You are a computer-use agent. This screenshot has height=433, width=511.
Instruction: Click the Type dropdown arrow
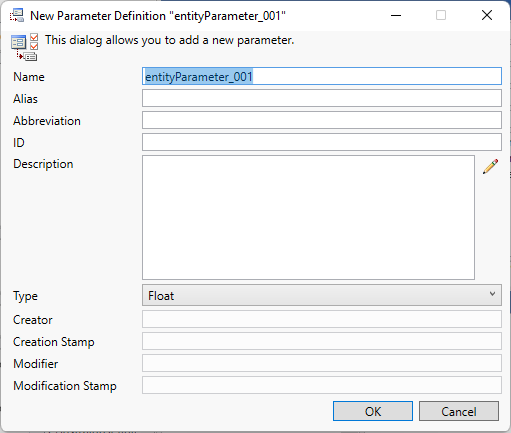click(492, 294)
